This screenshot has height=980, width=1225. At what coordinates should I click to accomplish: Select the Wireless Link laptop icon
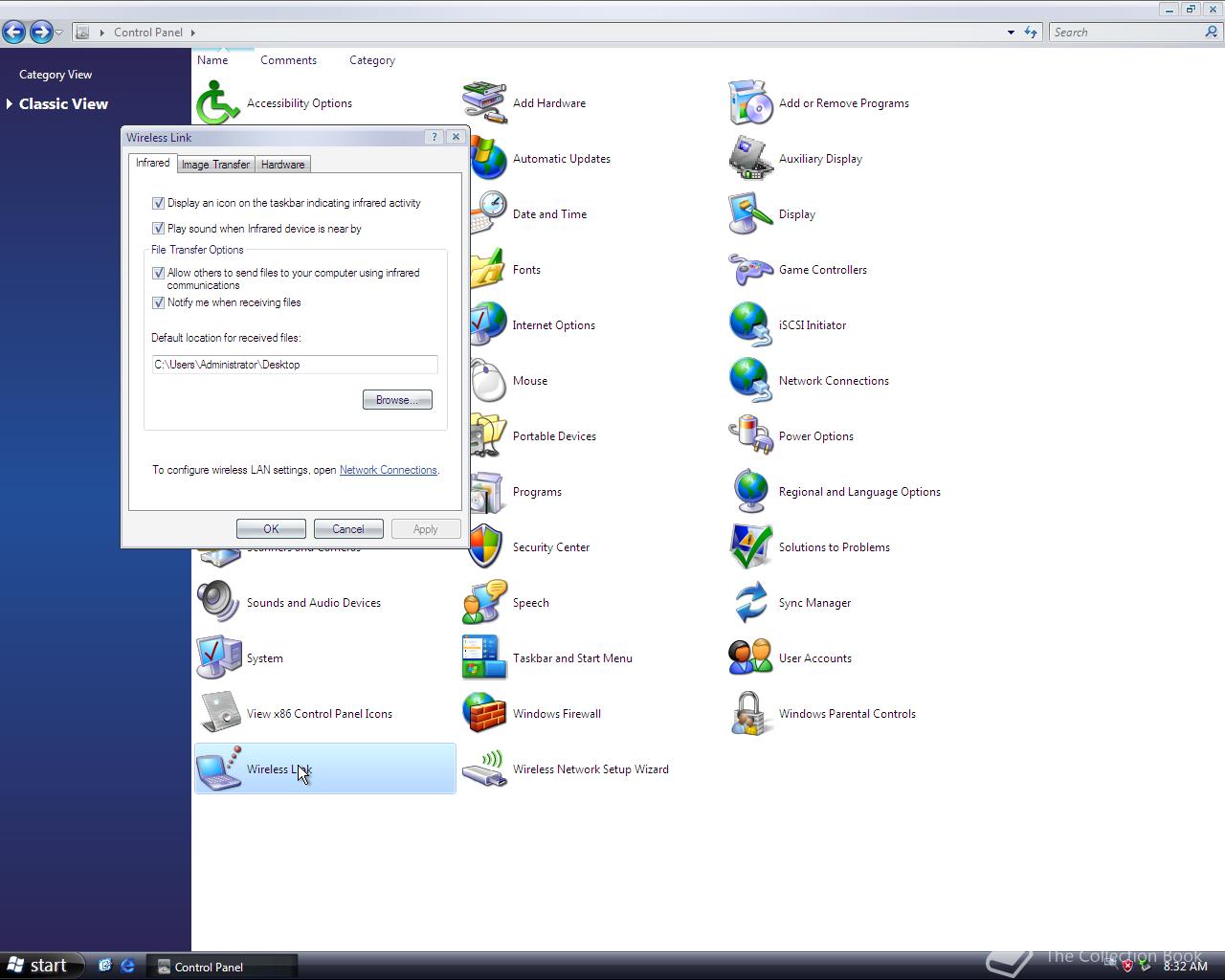[218, 768]
